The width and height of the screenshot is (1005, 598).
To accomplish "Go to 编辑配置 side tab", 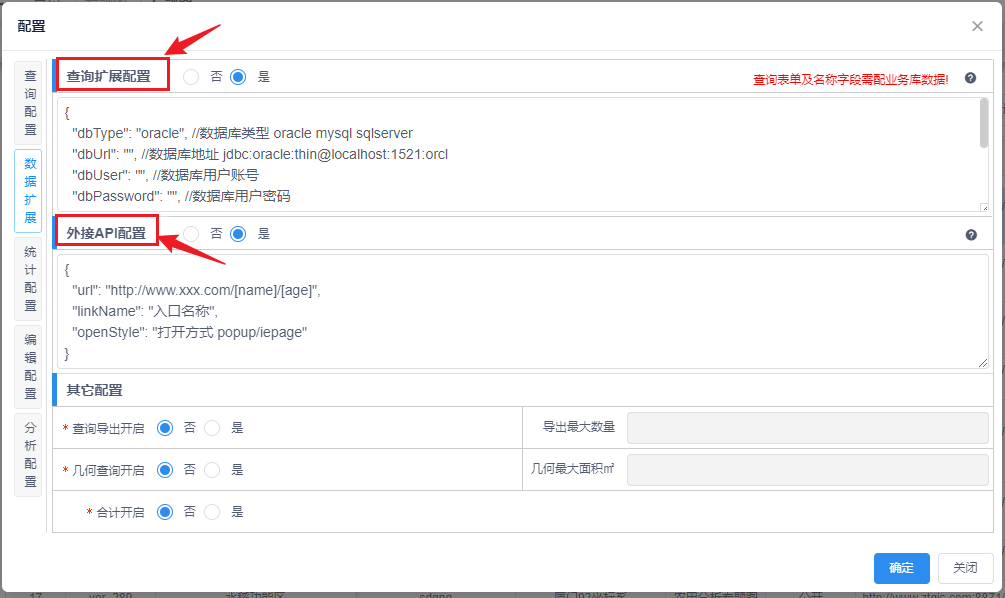I will point(29,367).
